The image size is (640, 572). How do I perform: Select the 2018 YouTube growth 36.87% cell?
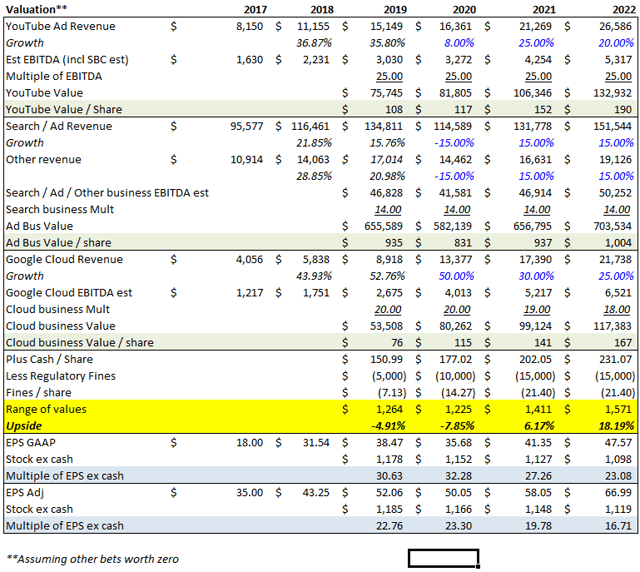click(314, 43)
